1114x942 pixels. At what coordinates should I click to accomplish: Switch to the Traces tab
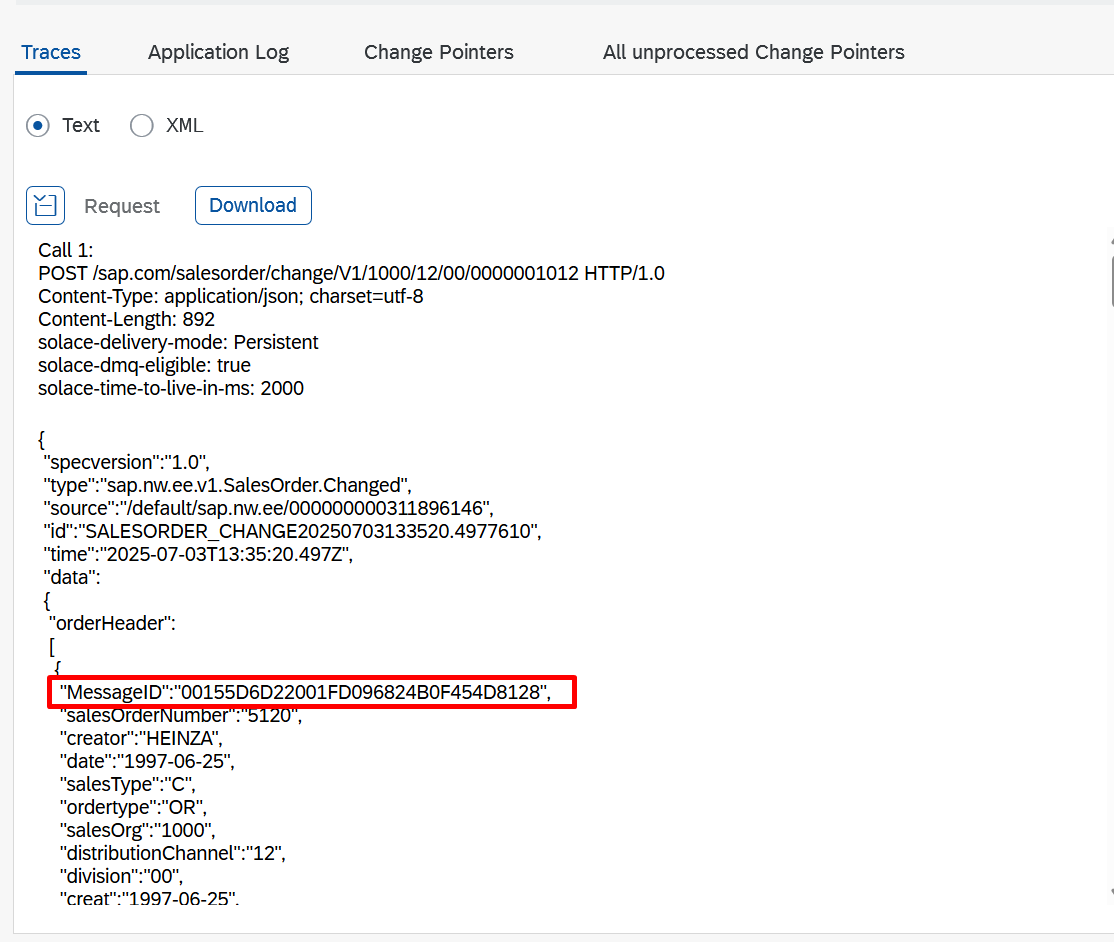click(50, 53)
